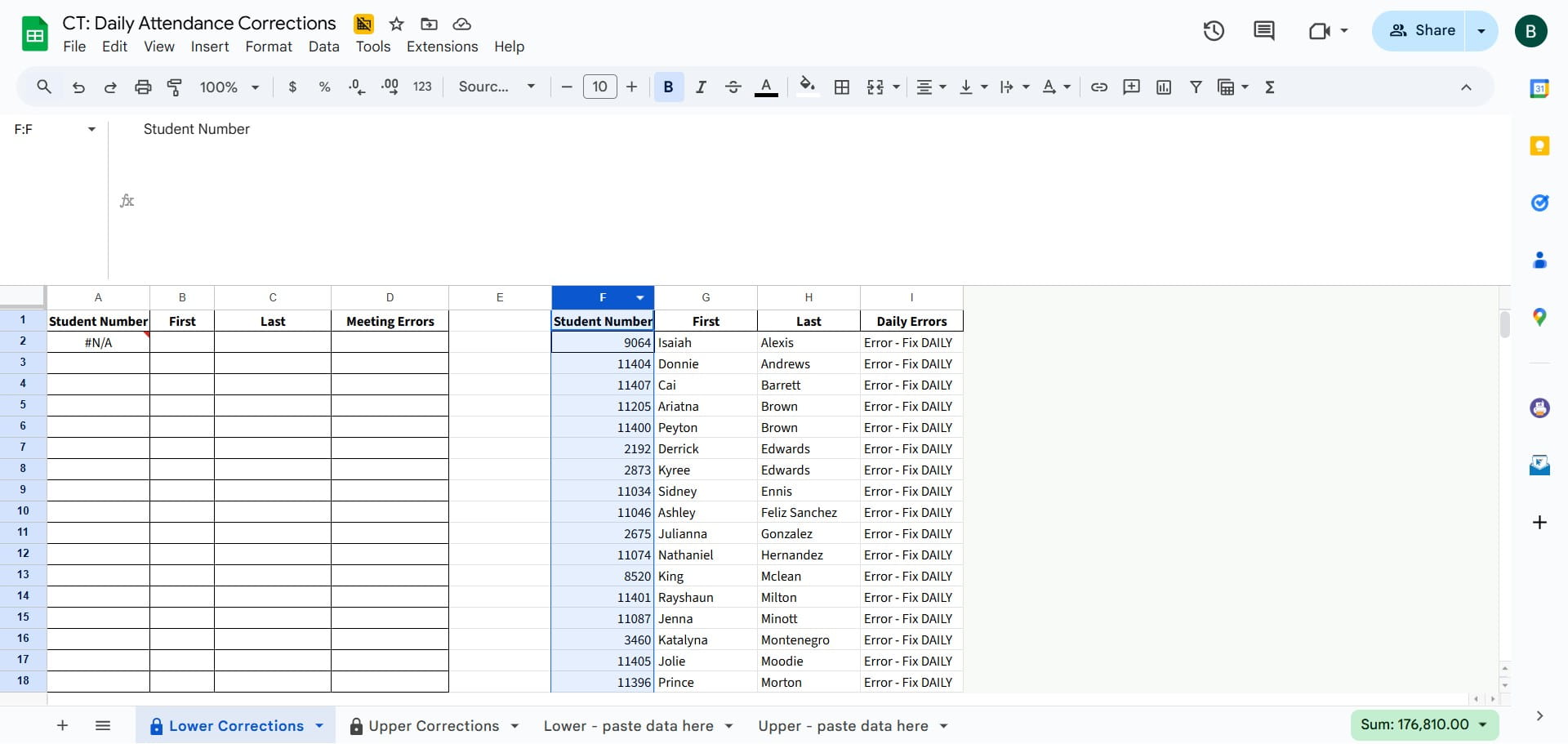
Task: Open the File menu
Action: pyautogui.click(x=74, y=47)
